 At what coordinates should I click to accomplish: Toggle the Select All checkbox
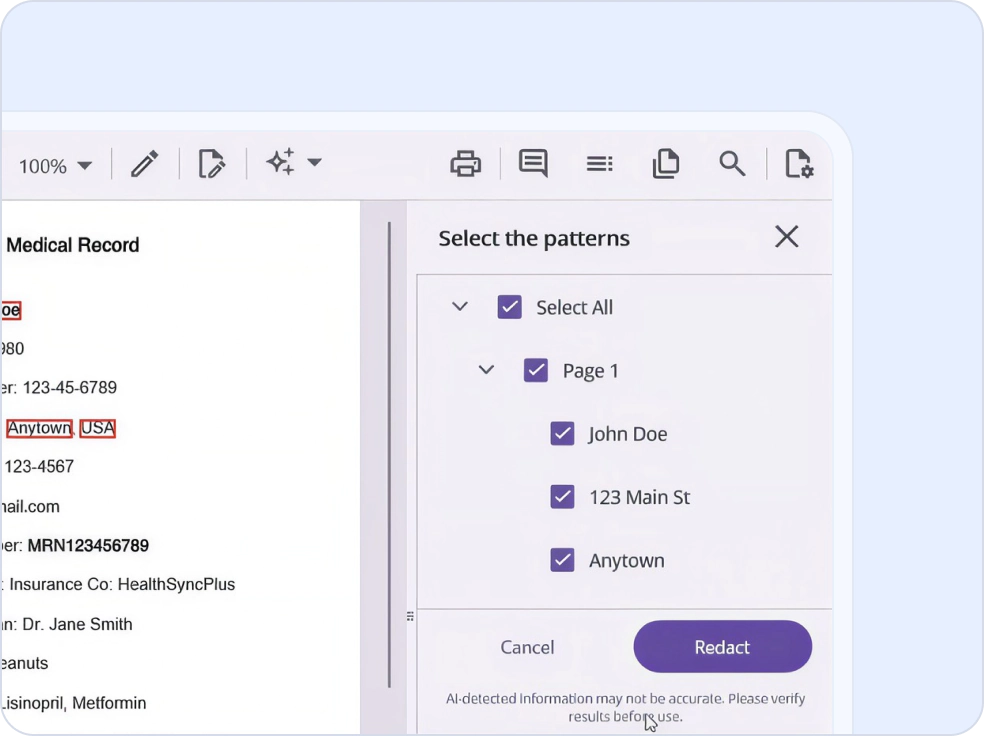pyautogui.click(x=510, y=307)
